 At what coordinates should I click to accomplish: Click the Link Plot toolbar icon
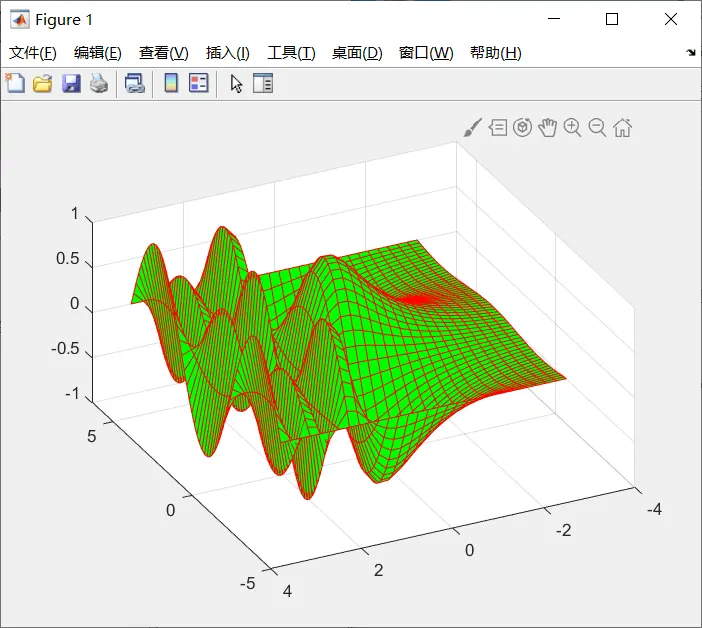pyautogui.click(x=134, y=84)
